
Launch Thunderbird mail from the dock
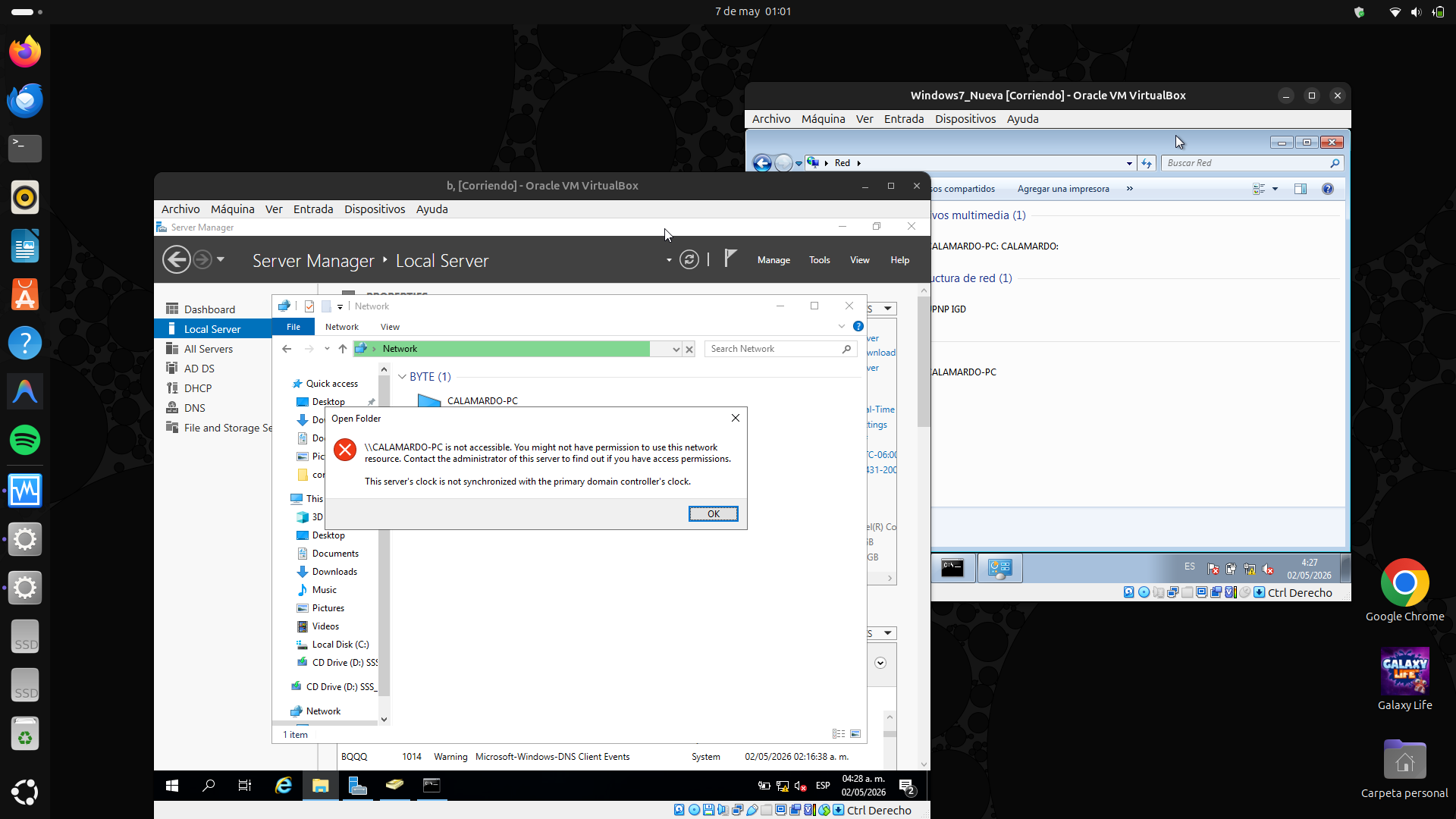[x=25, y=100]
